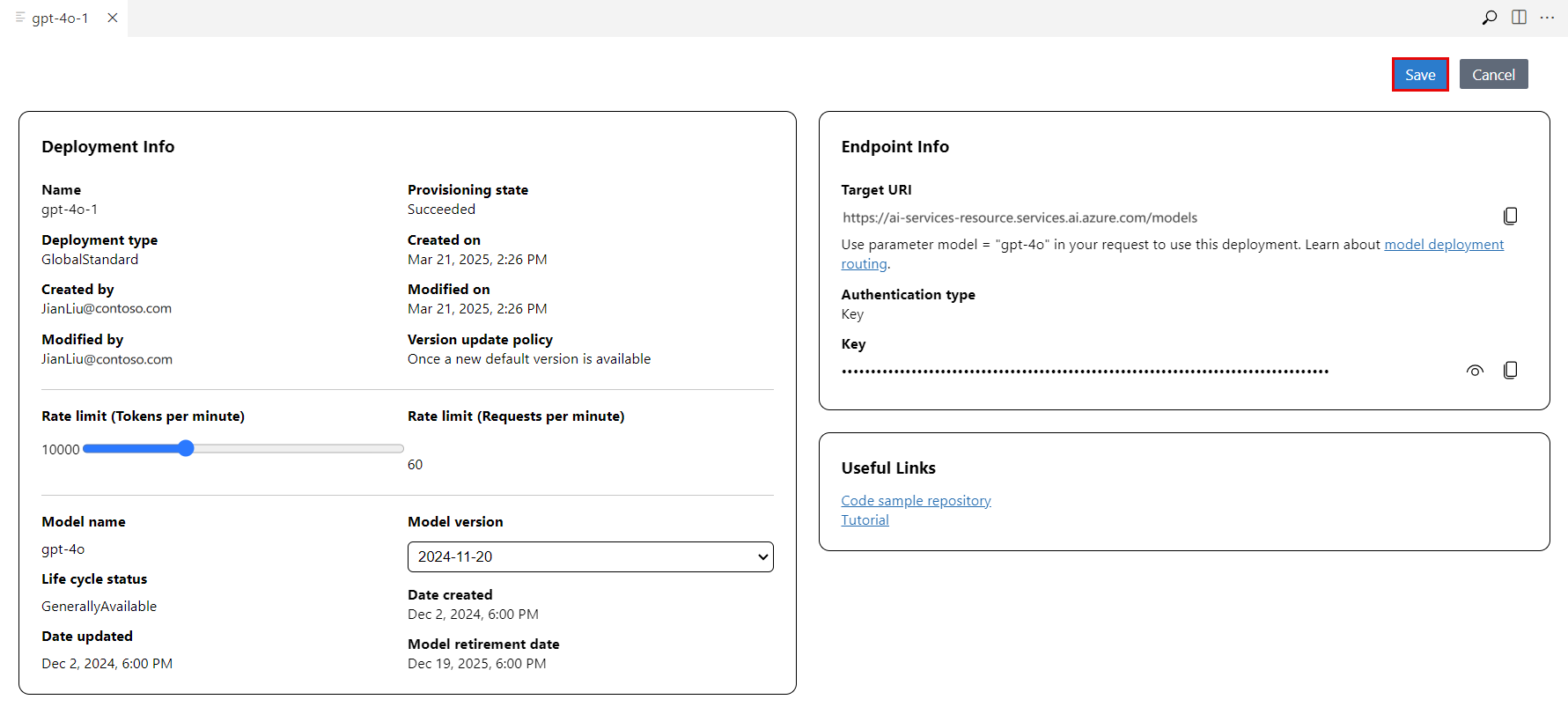Click the masked Key field dots

[x=1085, y=372]
